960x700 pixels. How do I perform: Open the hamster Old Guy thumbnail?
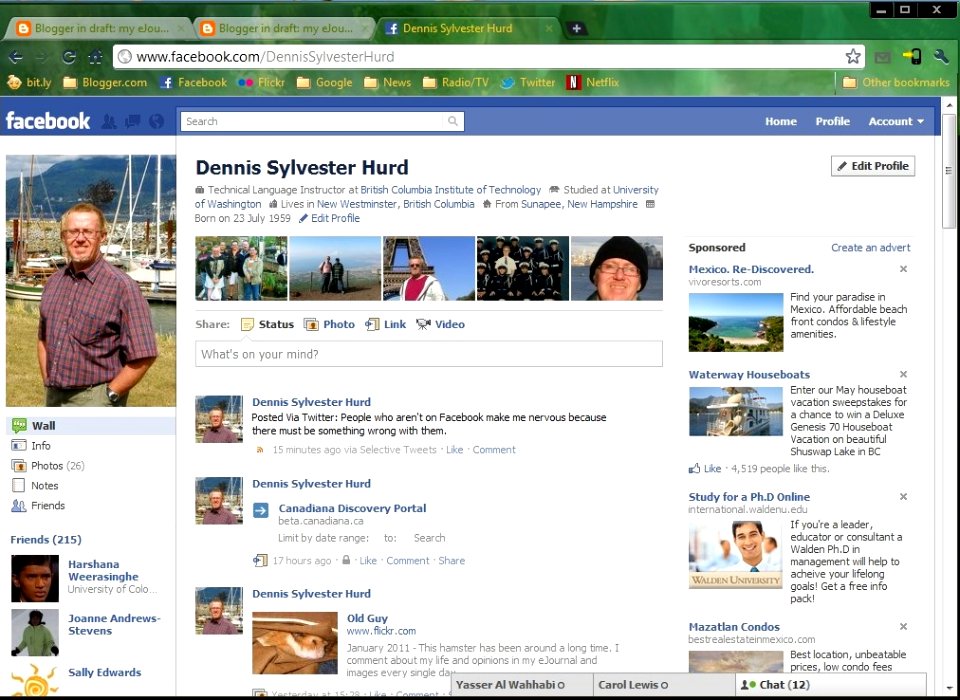pyautogui.click(x=294, y=643)
